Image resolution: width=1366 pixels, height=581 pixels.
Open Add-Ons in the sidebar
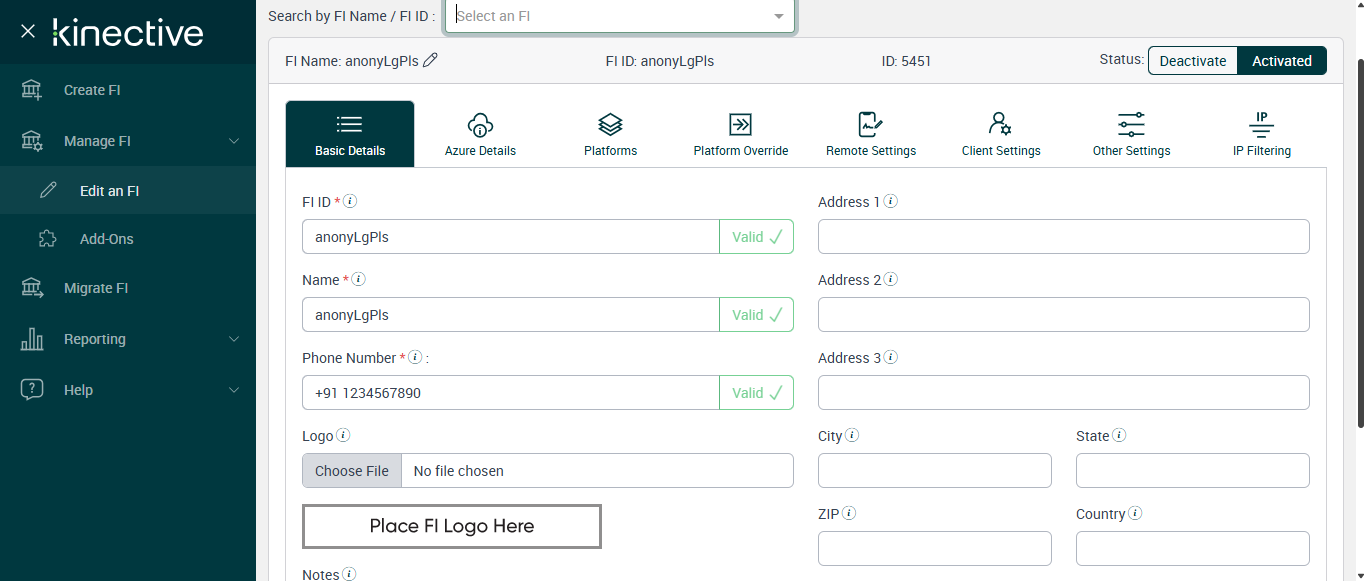coord(106,239)
